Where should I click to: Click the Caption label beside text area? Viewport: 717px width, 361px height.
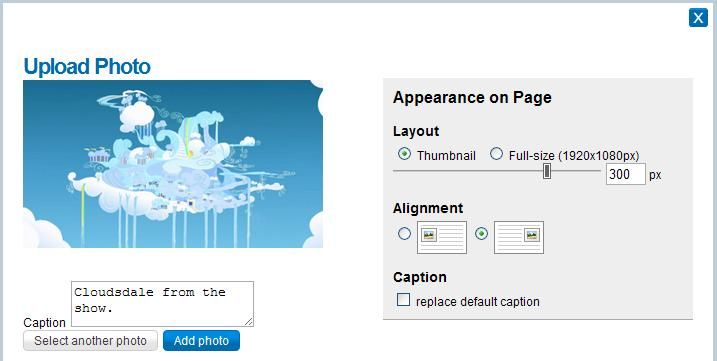(x=44, y=323)
